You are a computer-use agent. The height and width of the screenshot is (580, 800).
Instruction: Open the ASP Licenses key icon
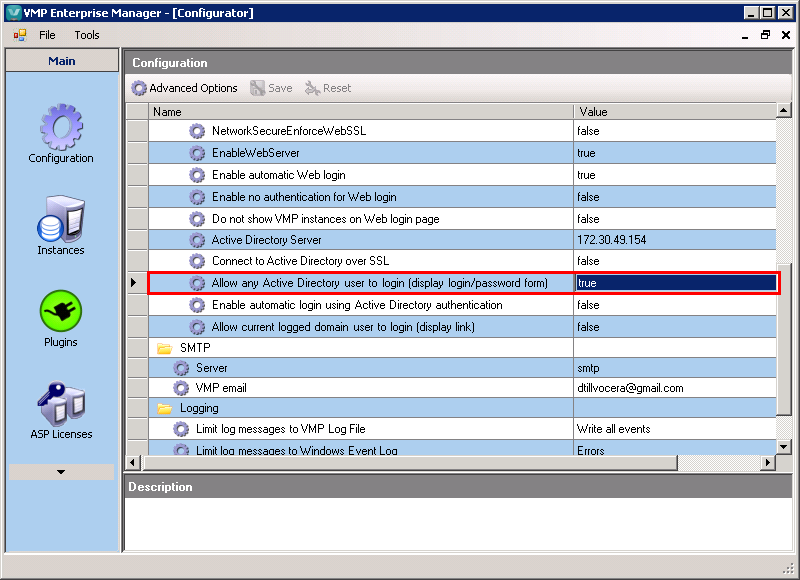tap(61, 404)
